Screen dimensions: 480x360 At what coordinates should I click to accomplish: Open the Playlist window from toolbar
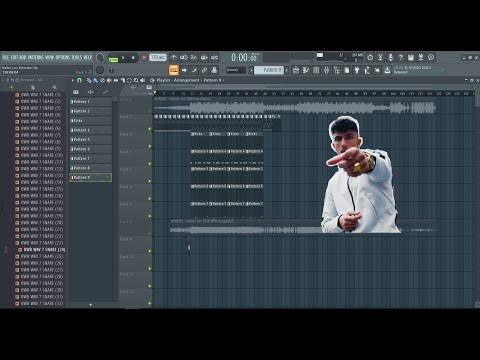click(x=296, y=70)
